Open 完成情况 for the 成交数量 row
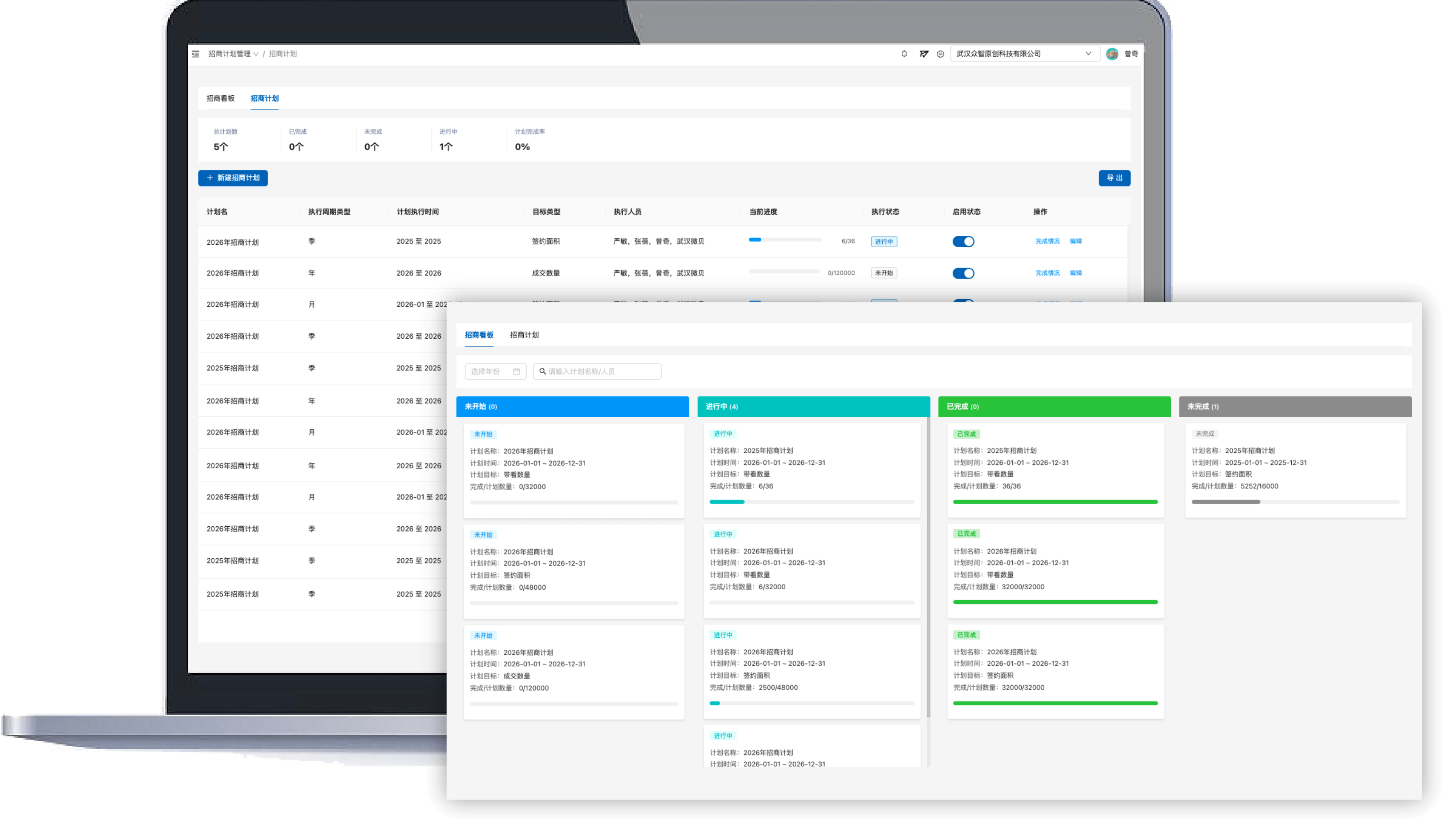This screenshot has width=1456, height=833. click(x=1047, y=273)
